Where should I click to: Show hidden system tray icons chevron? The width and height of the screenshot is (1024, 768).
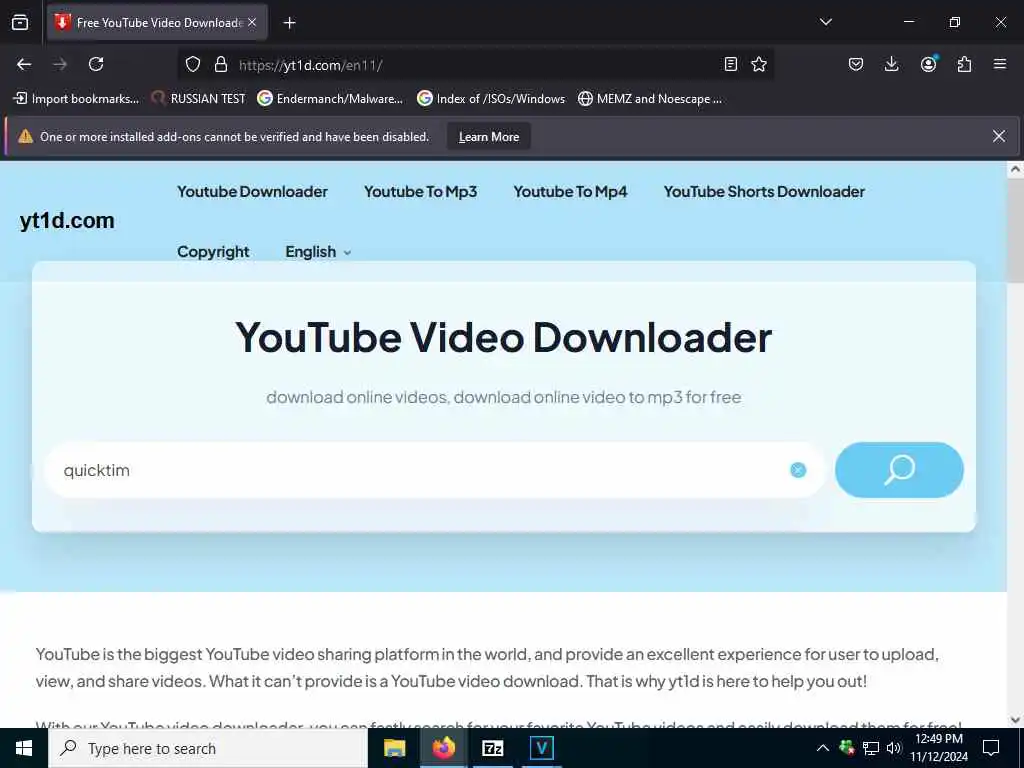823,748
